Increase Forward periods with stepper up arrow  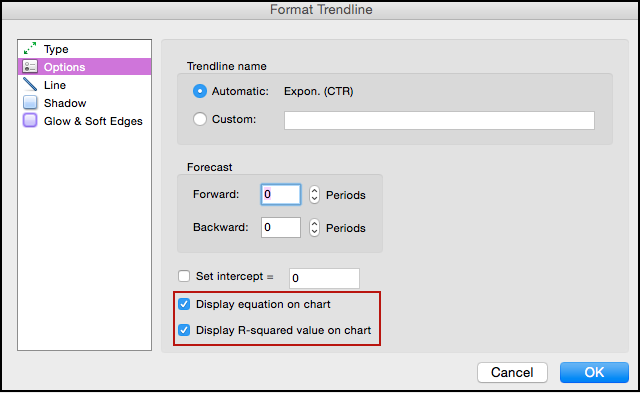point(314,191)
